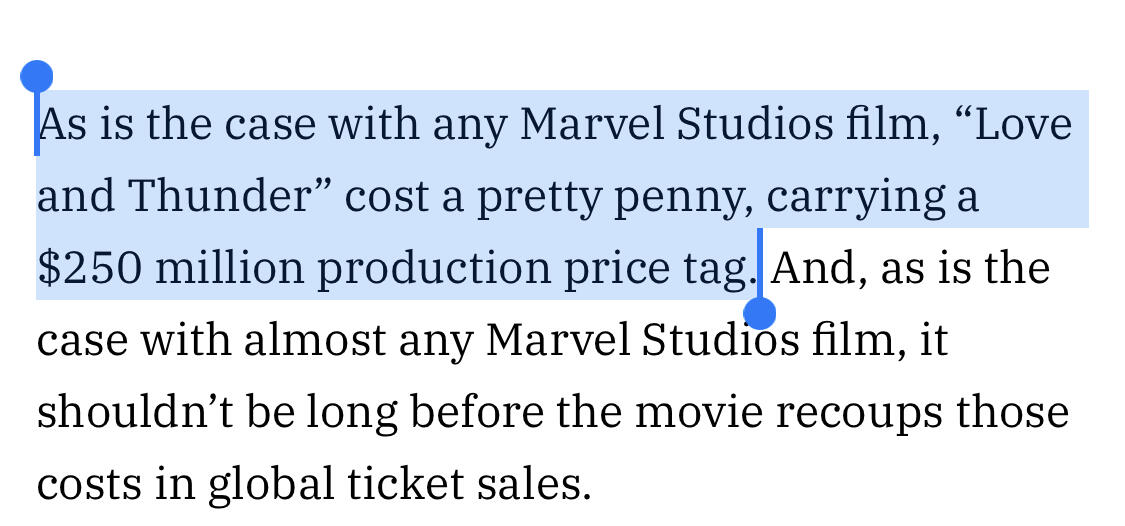Viewport: 1125px width, 526px height.
Task: Tap the word "almost"
Action: coord(314,341)
